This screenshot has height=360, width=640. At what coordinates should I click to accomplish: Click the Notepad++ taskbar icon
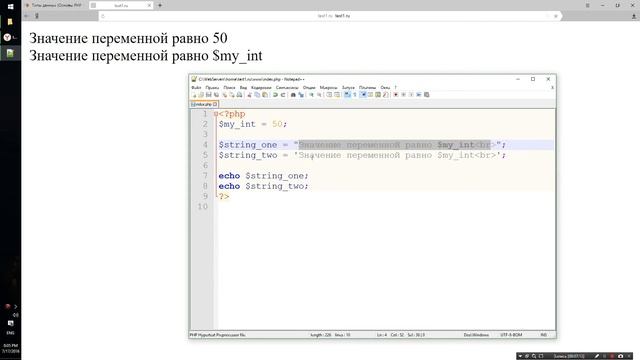pos(11,53)
